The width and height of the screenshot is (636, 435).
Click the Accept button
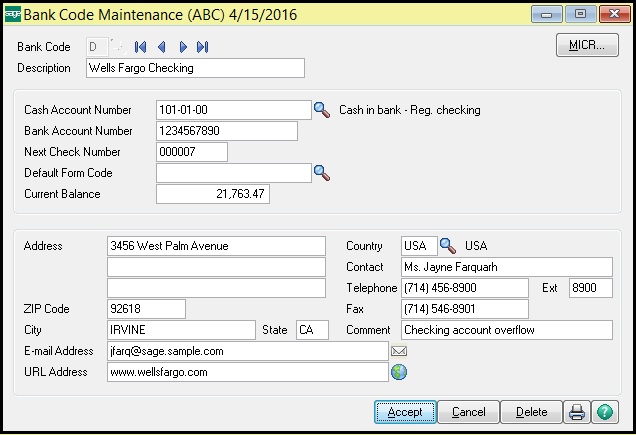pyautogui.click(x=405, y=412)
